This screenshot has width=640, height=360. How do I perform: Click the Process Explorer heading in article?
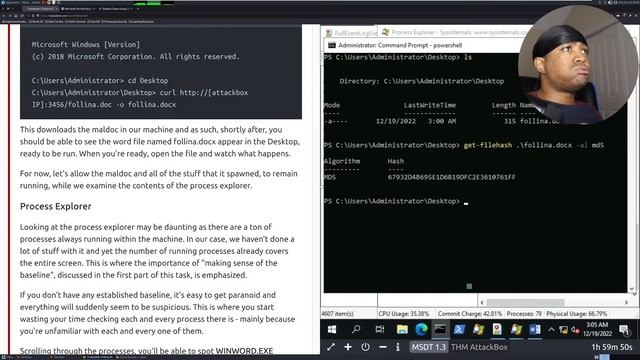click(56, 207)
